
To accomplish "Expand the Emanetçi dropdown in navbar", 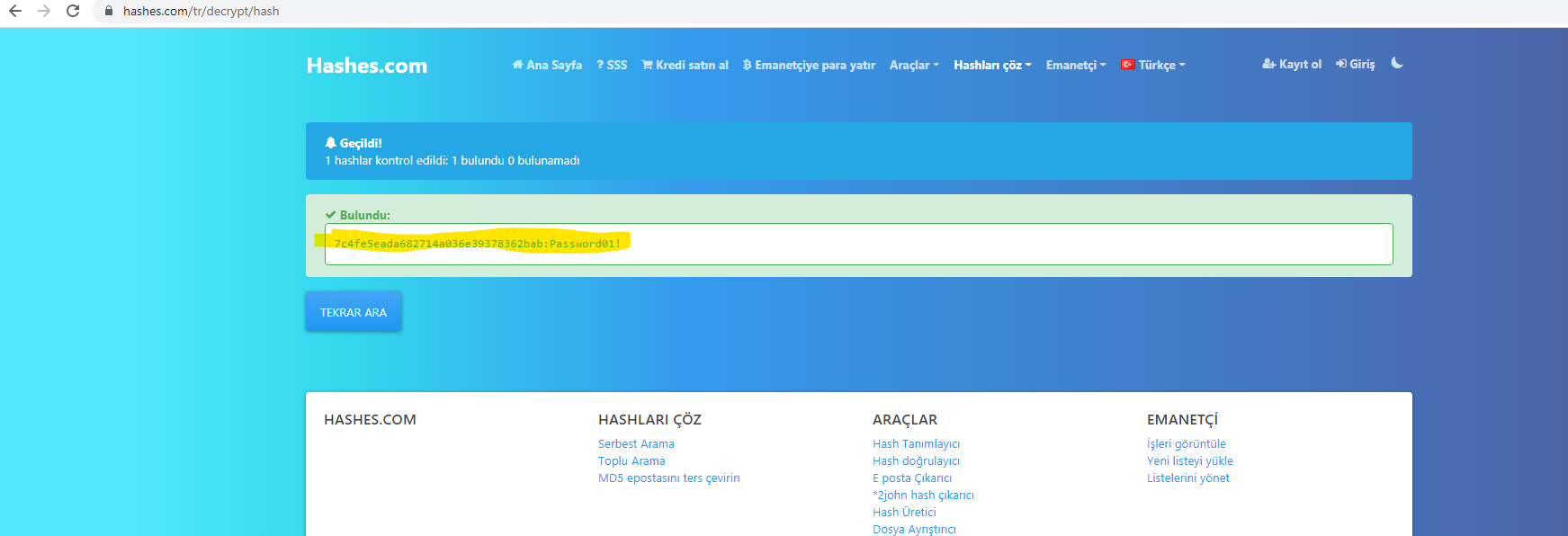I will pyautogui.click(x=1076, y=65).
